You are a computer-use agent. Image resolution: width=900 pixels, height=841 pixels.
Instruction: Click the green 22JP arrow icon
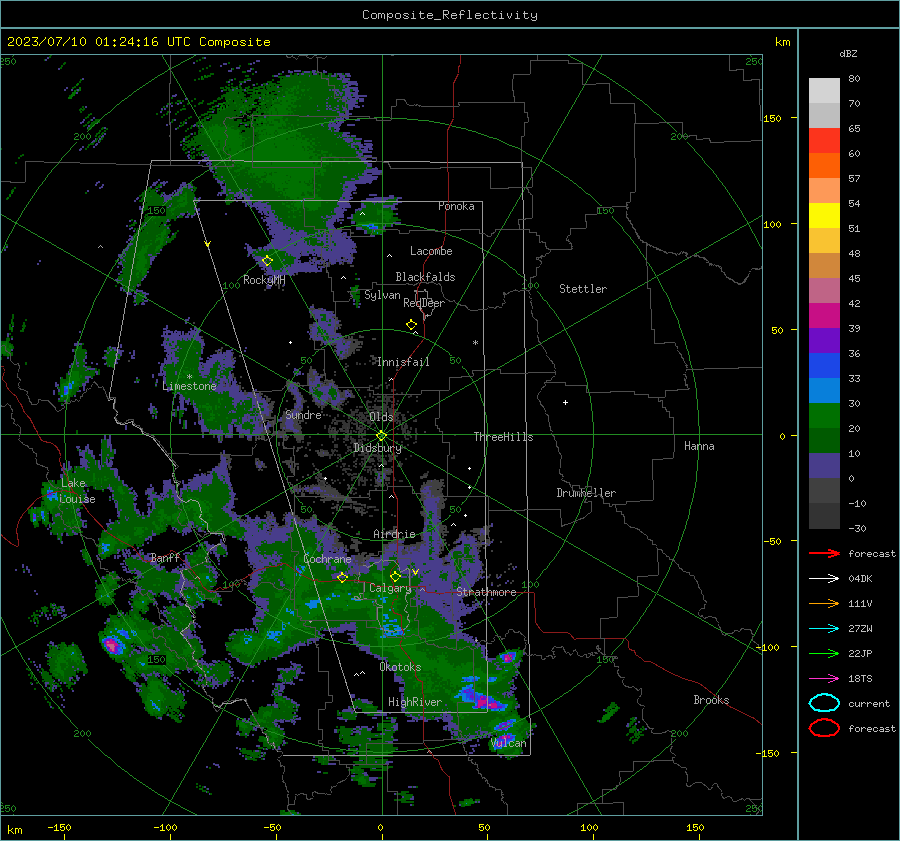pos(824,653)
